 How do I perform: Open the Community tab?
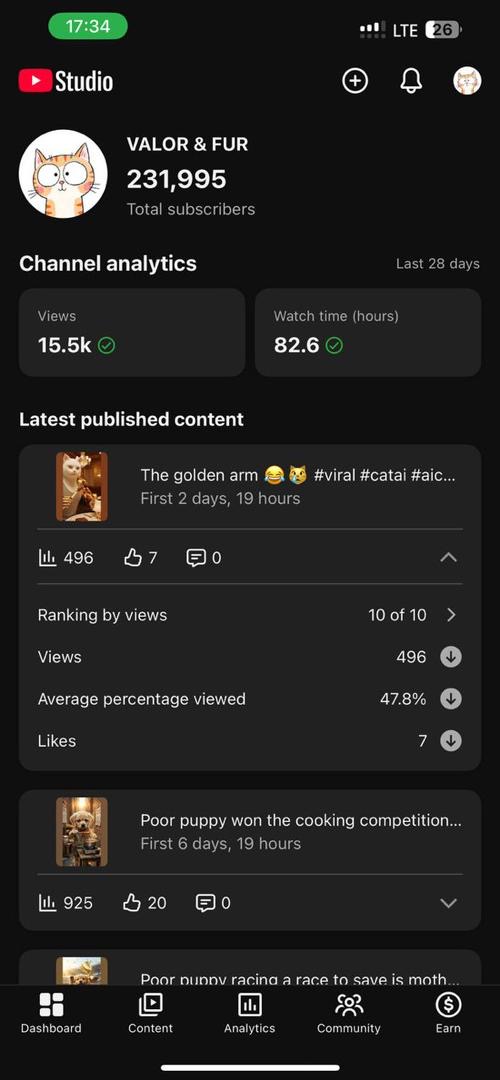click(348, 1014)
